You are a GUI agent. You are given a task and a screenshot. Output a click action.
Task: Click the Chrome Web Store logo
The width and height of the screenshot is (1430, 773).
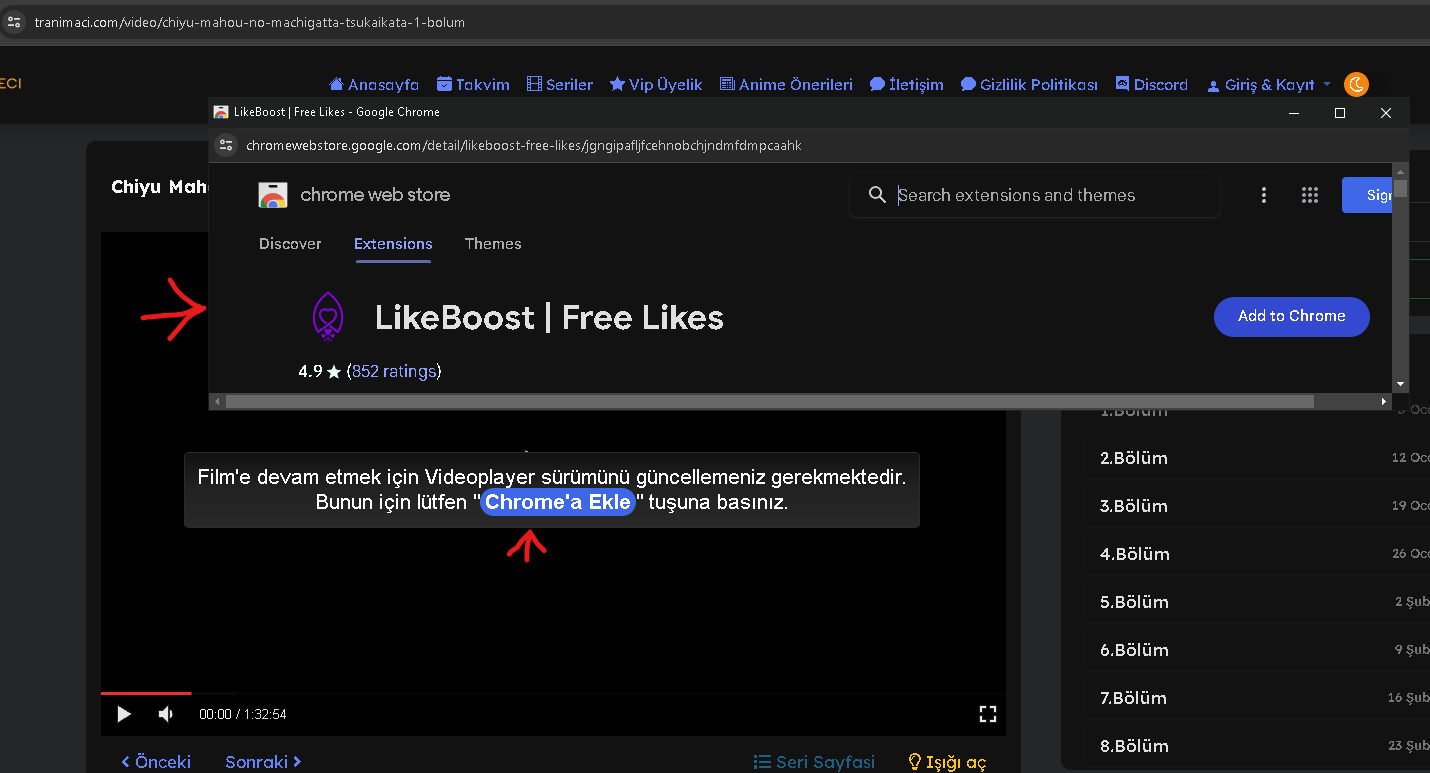[x=273, y=195]
